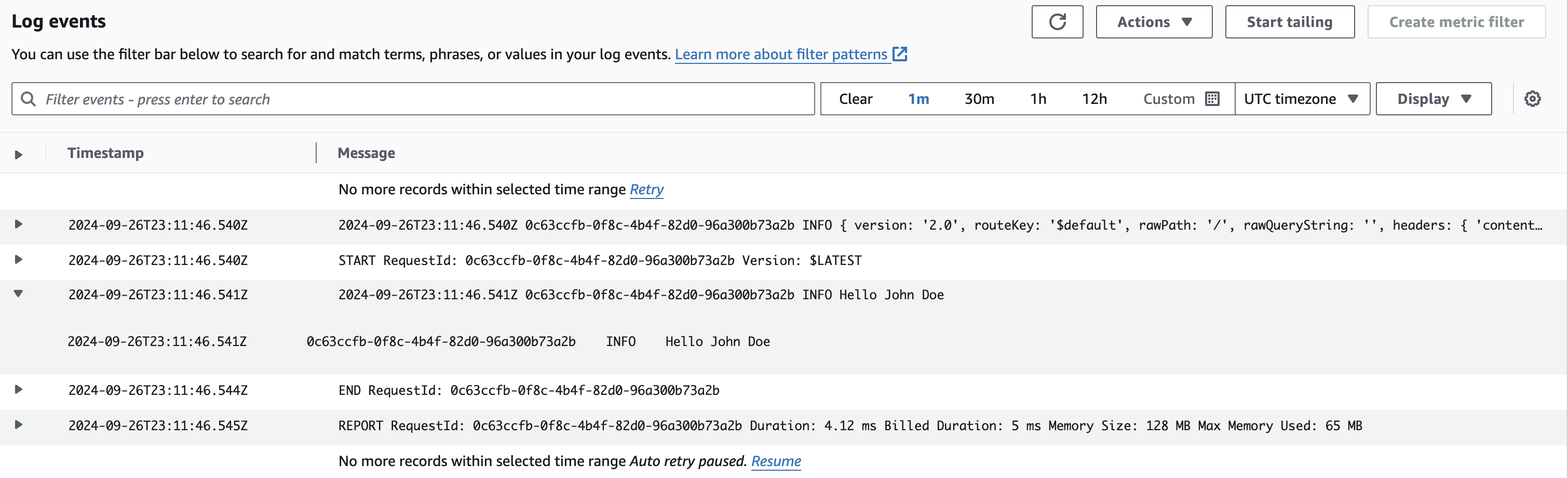
Task: Expand all rows via header triangle
Action: 18,155
